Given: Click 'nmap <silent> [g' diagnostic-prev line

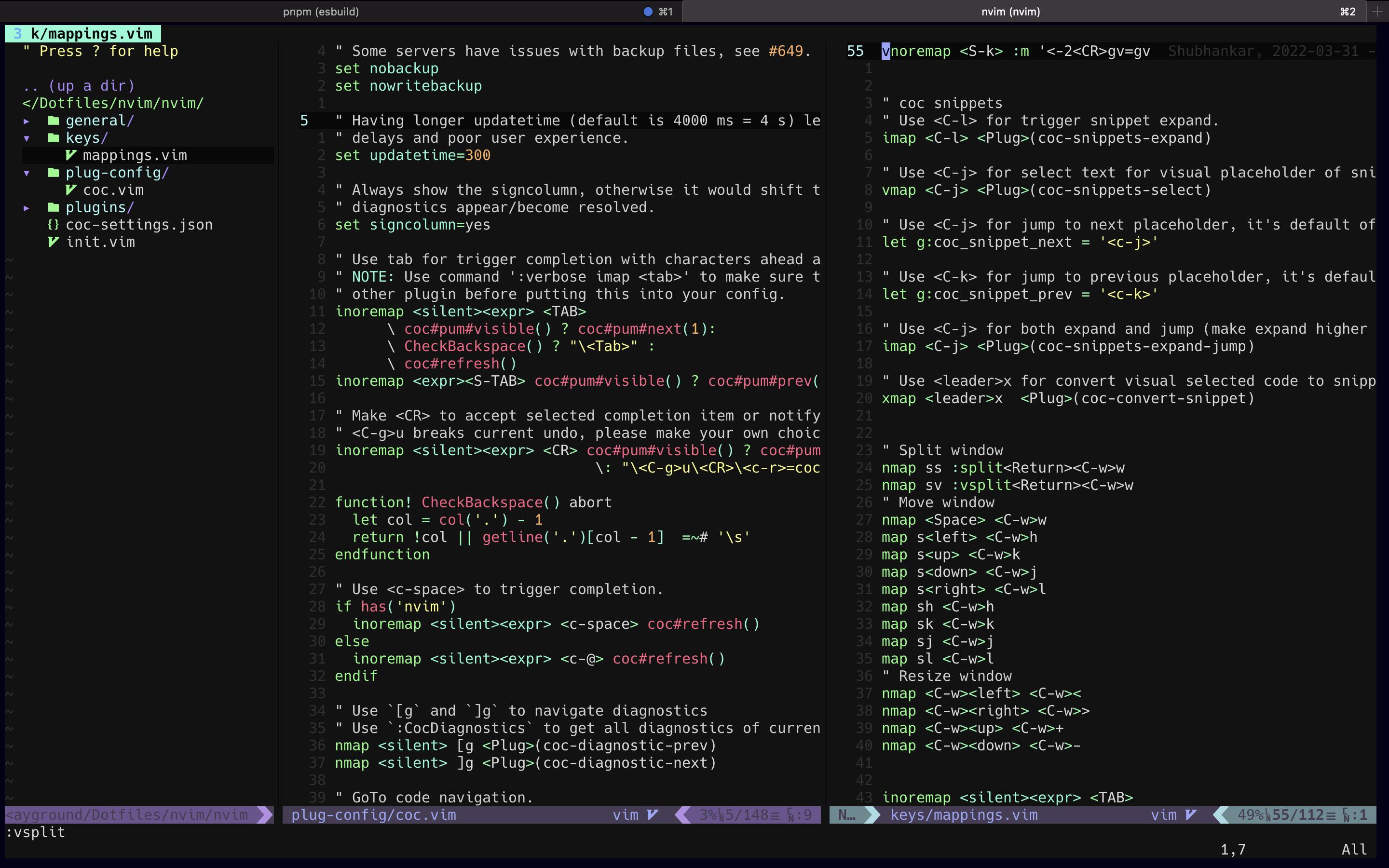Looking at the screenshot, I should (526, 745).
